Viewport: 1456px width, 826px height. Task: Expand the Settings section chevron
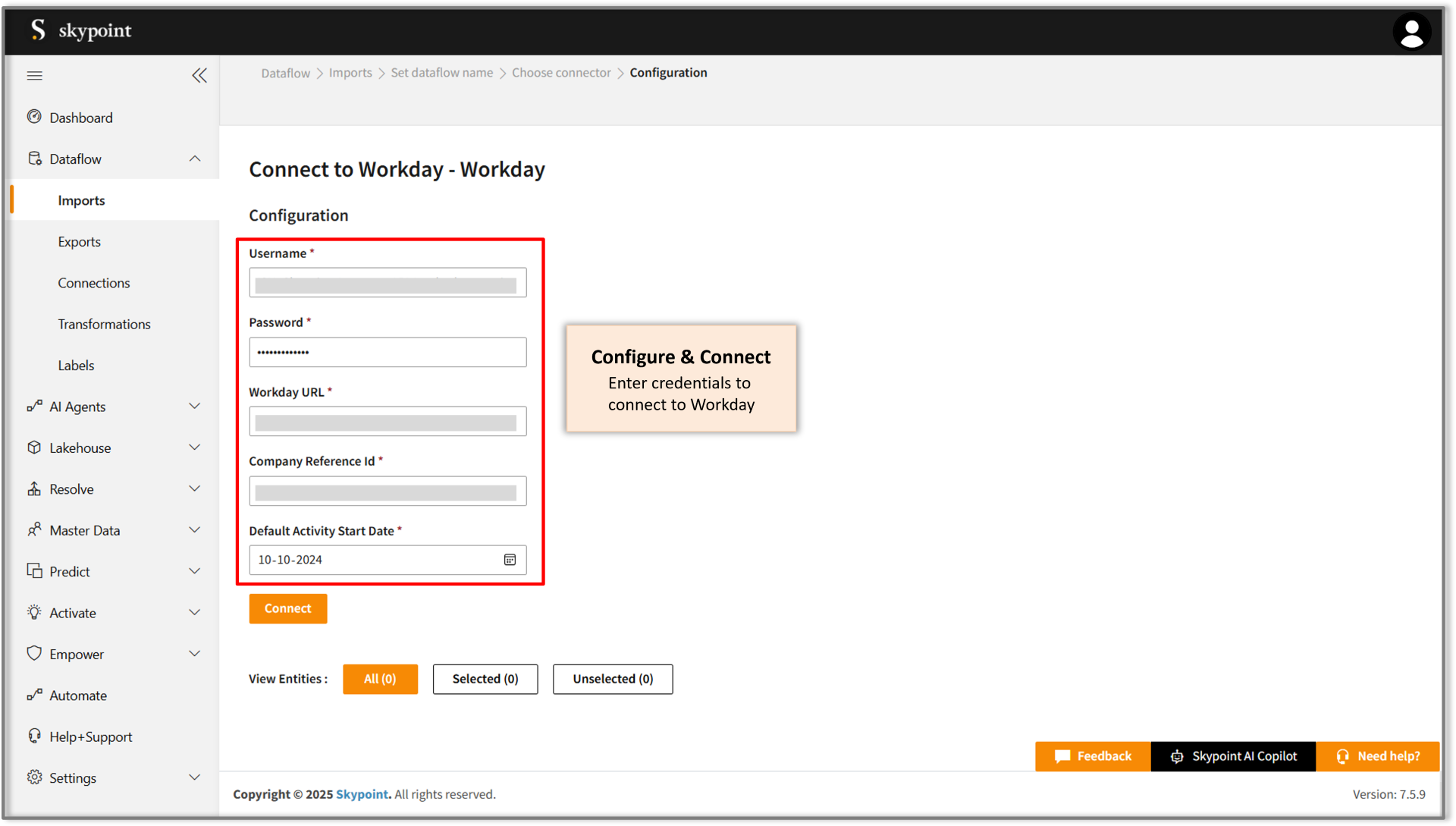coord(195,777)
